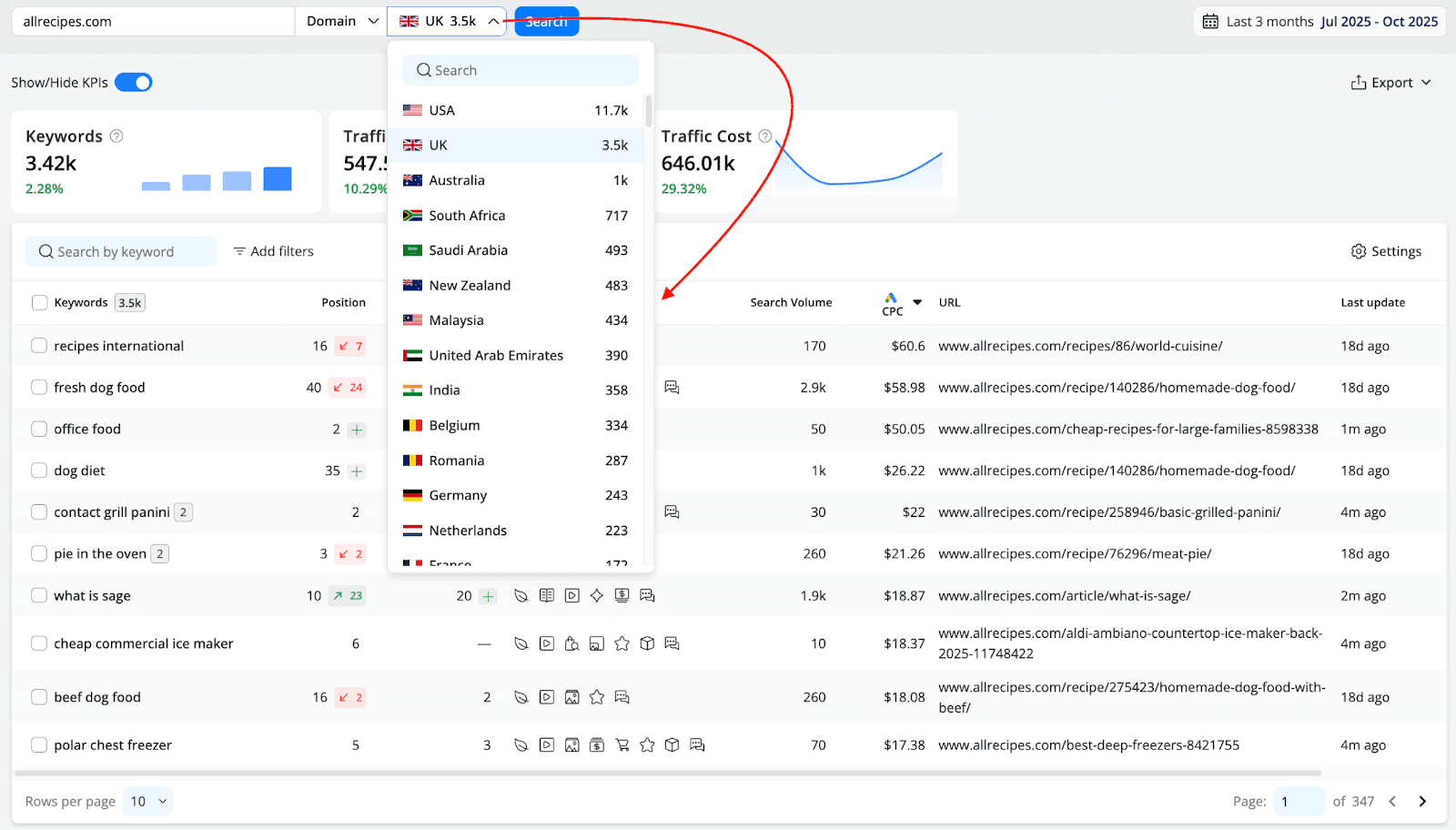Screen dimensions: 1456x830
Task: Click the blue Search button
Action: point(546,21)
